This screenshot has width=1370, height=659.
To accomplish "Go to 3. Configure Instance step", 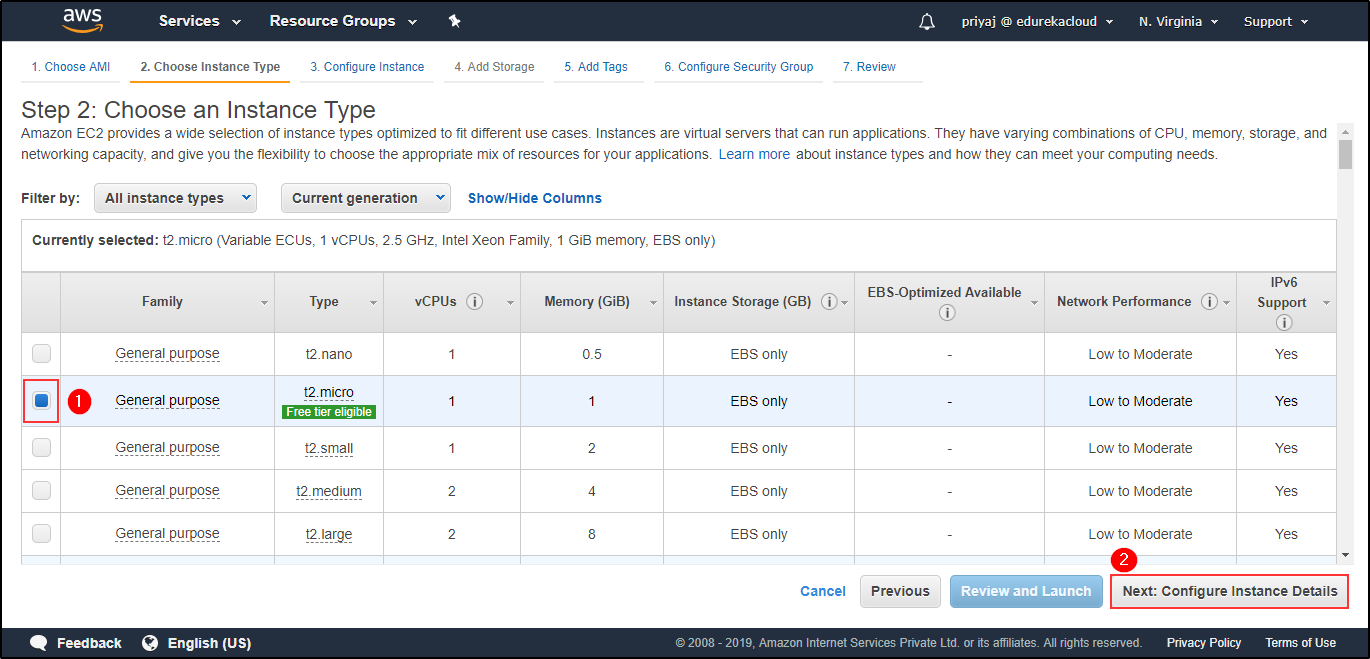I will [367, 67].
